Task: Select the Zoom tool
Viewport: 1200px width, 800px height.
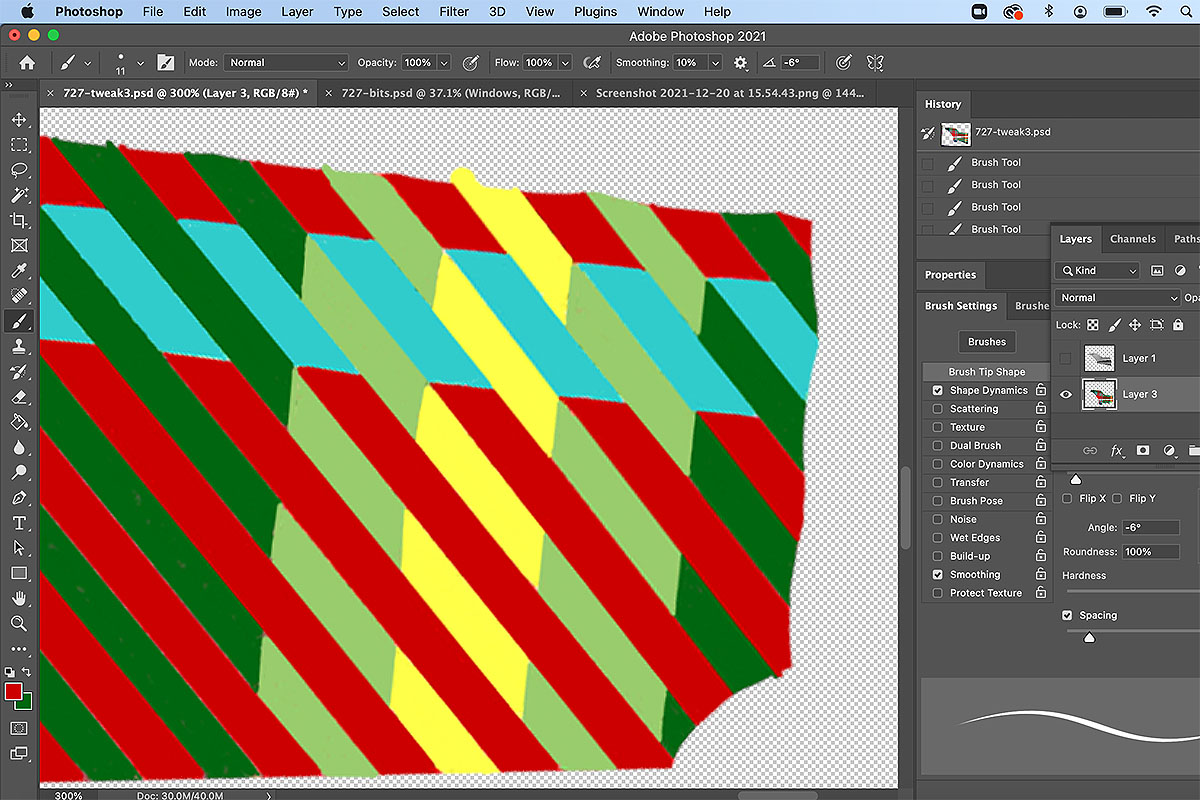Action: pyautogui.click(x=19, y=623)
